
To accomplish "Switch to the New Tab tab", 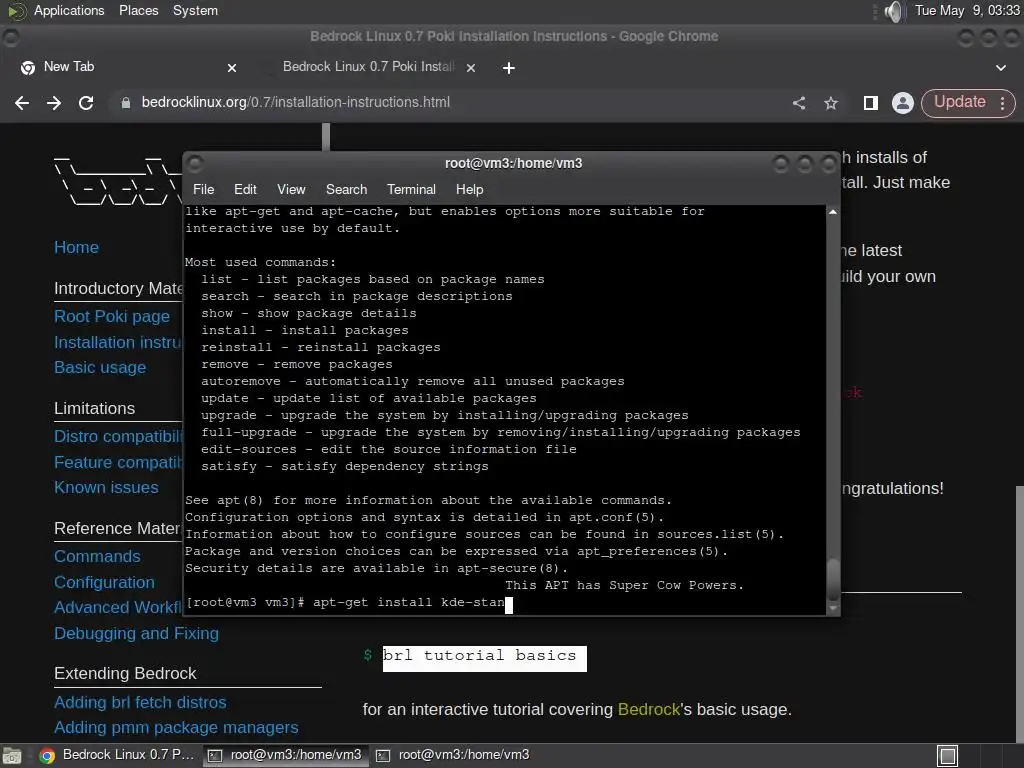I will (128, 67).
